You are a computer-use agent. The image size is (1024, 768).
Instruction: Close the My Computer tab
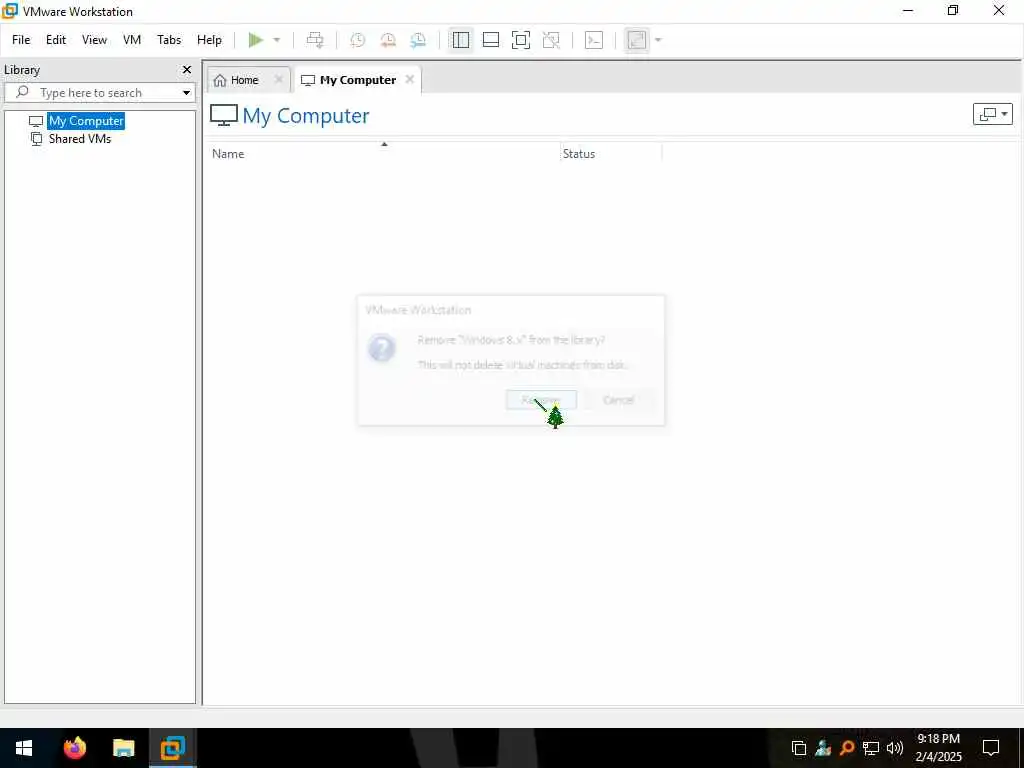[x=409, y=80]
